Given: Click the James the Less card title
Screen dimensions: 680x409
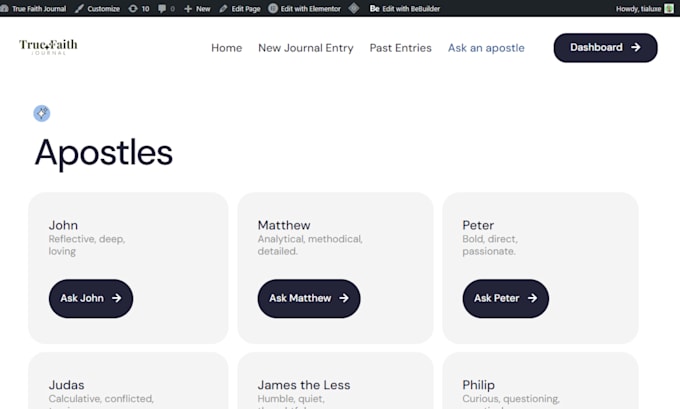Looking at the screenshot, I should 304,385.
